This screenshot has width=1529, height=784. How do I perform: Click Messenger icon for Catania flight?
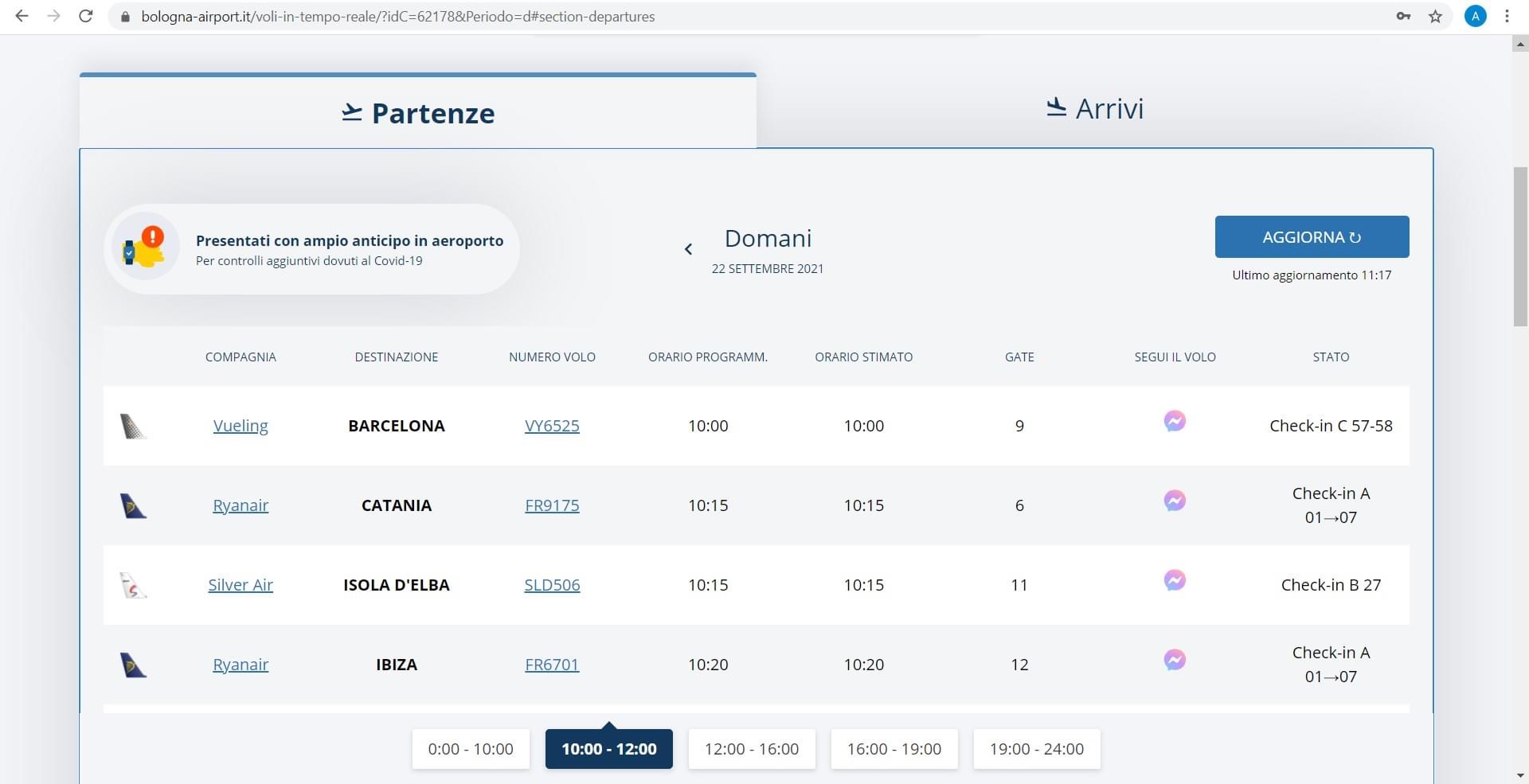tap(1175, 501)
